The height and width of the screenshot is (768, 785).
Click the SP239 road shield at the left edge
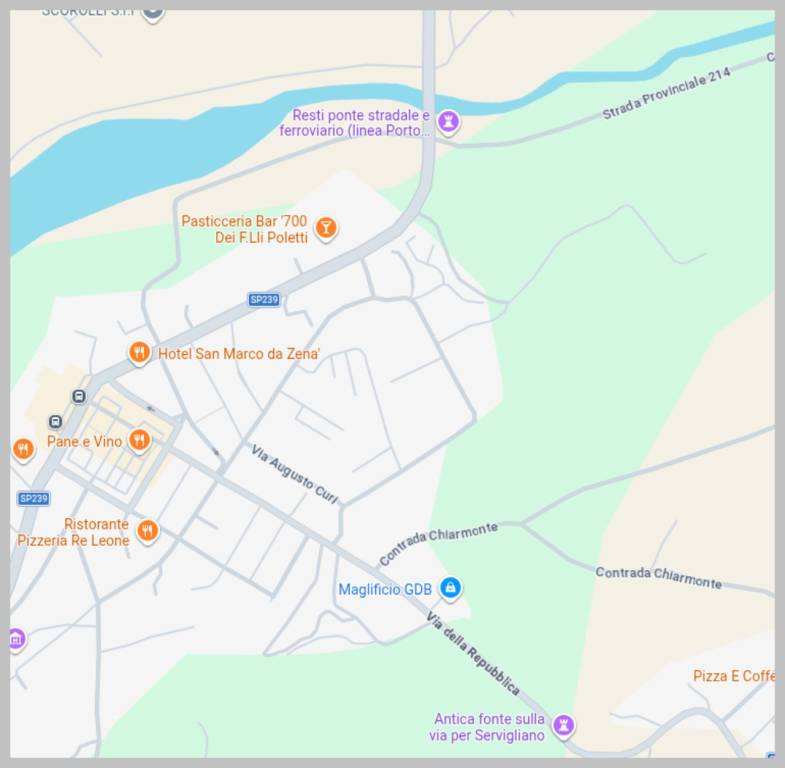(34, 499)
